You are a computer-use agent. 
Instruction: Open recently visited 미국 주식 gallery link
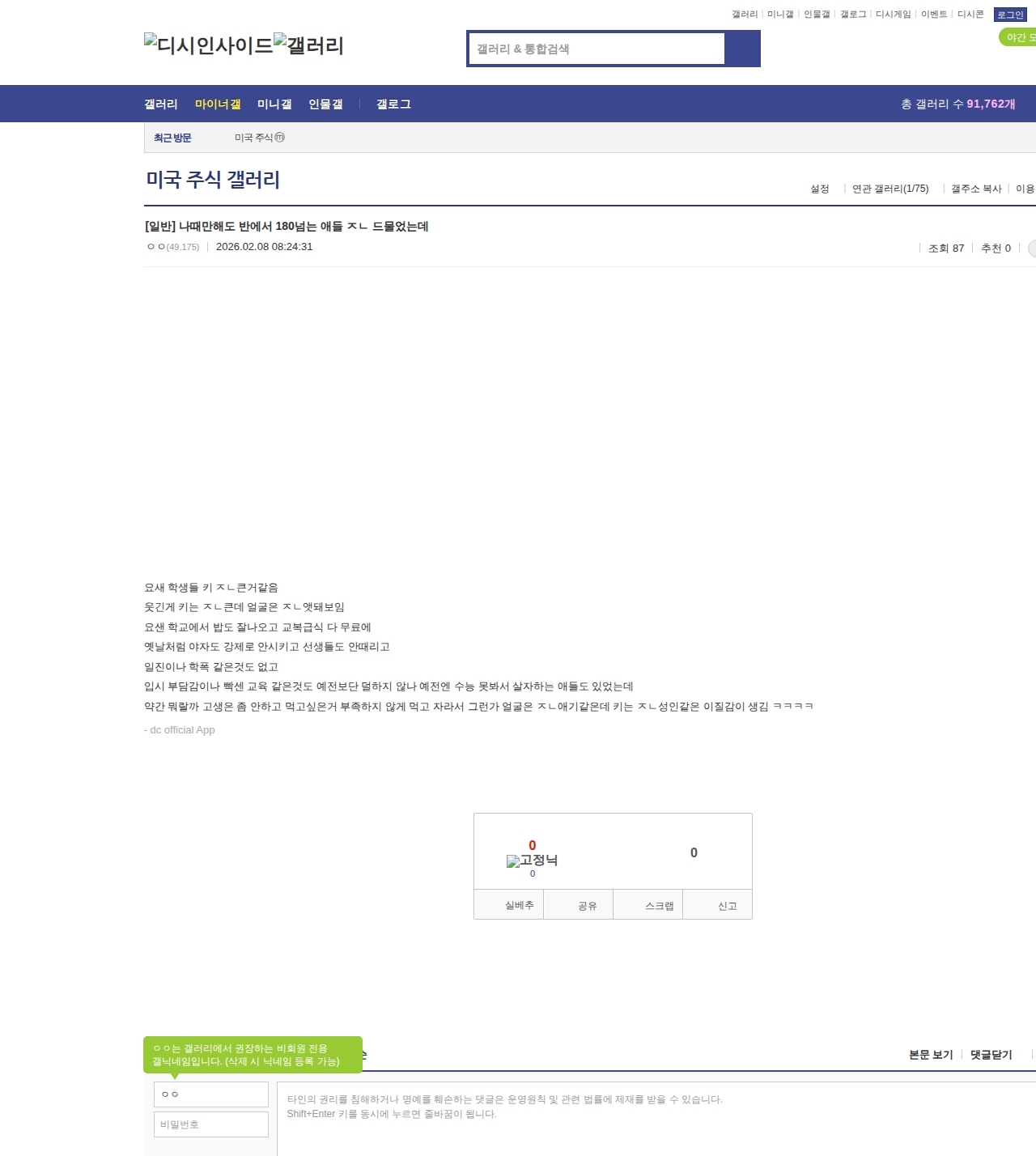(x=254, y=138)
